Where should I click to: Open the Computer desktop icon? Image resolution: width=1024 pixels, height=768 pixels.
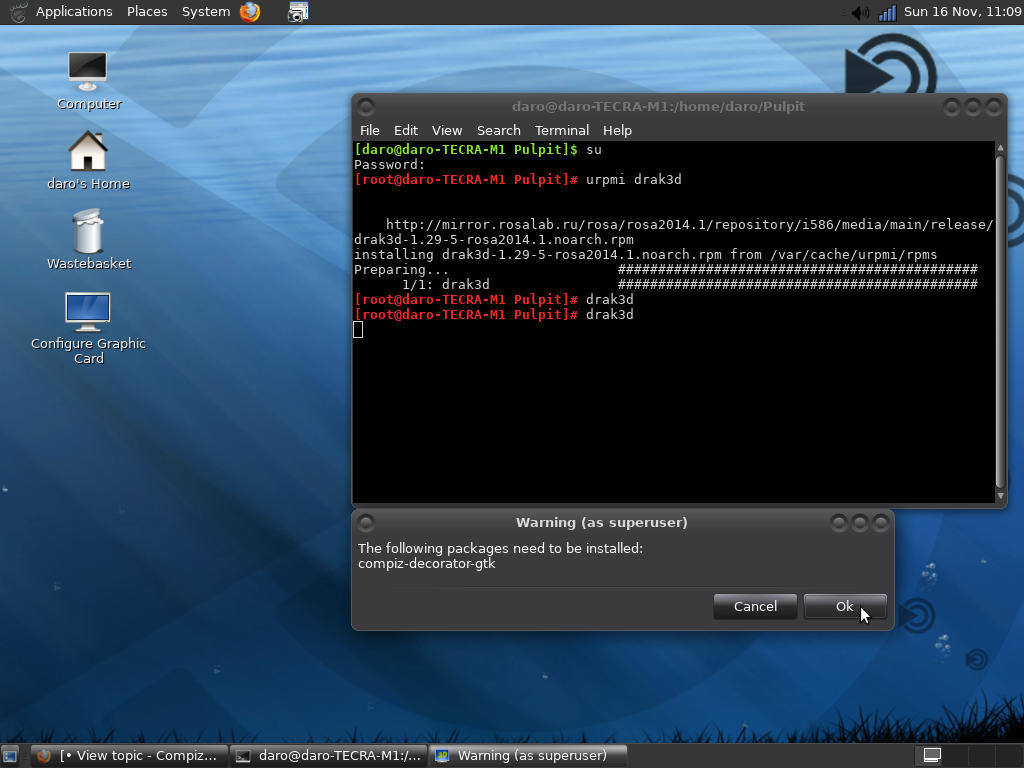tap(88, 70)
